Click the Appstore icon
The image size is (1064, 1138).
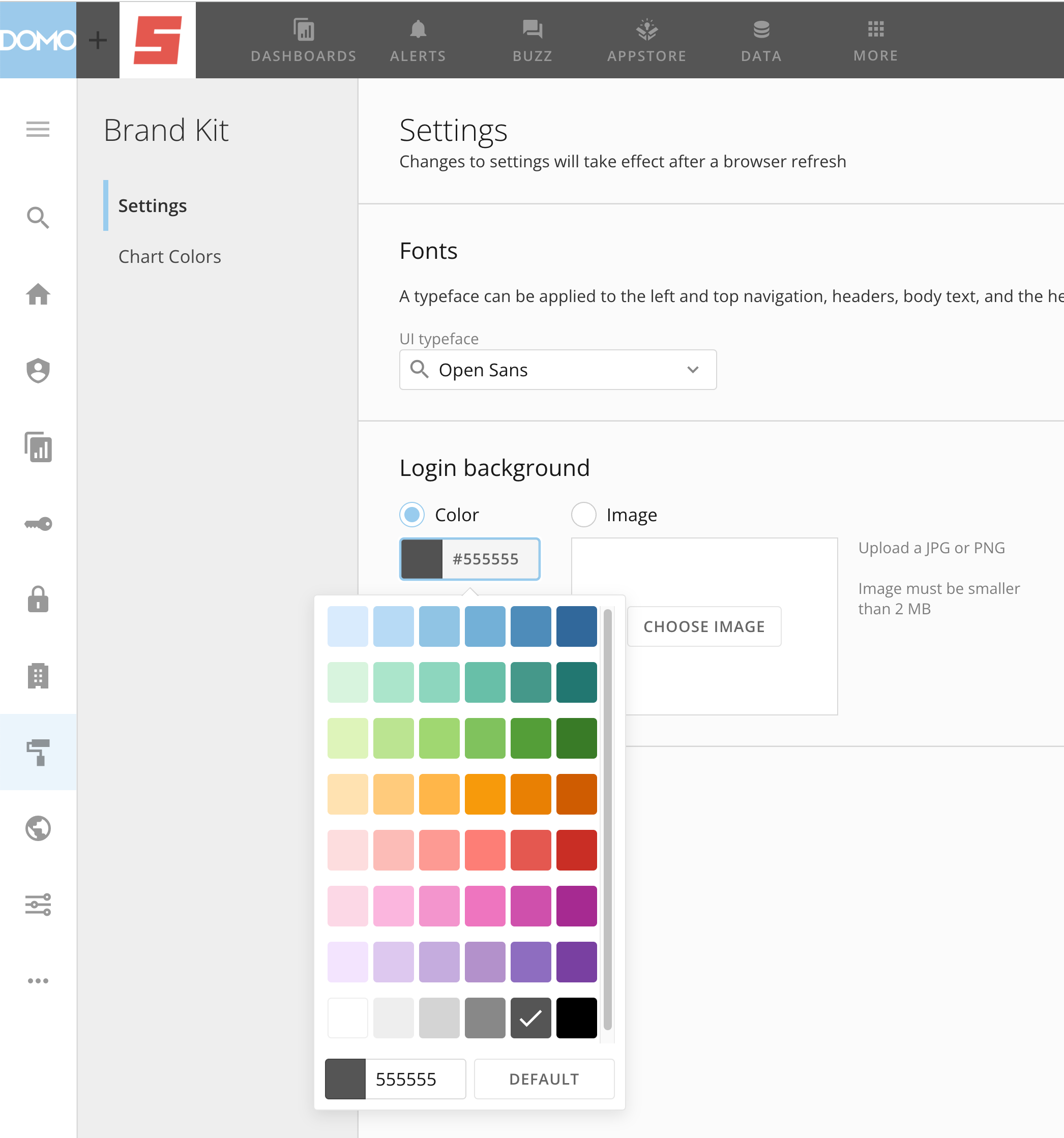[x=646, y=30]
